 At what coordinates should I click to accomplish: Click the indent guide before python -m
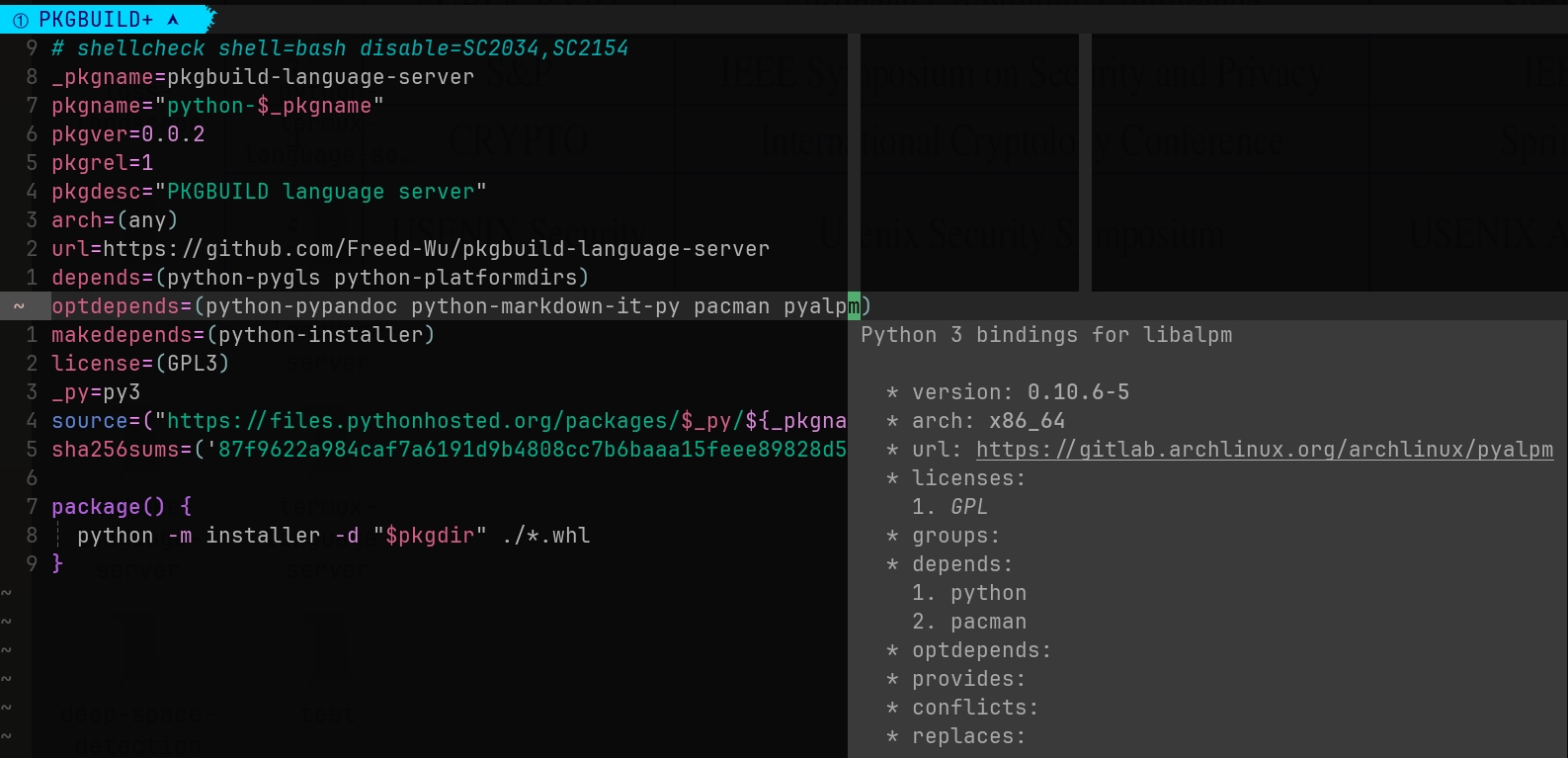[x=58, y=536]
